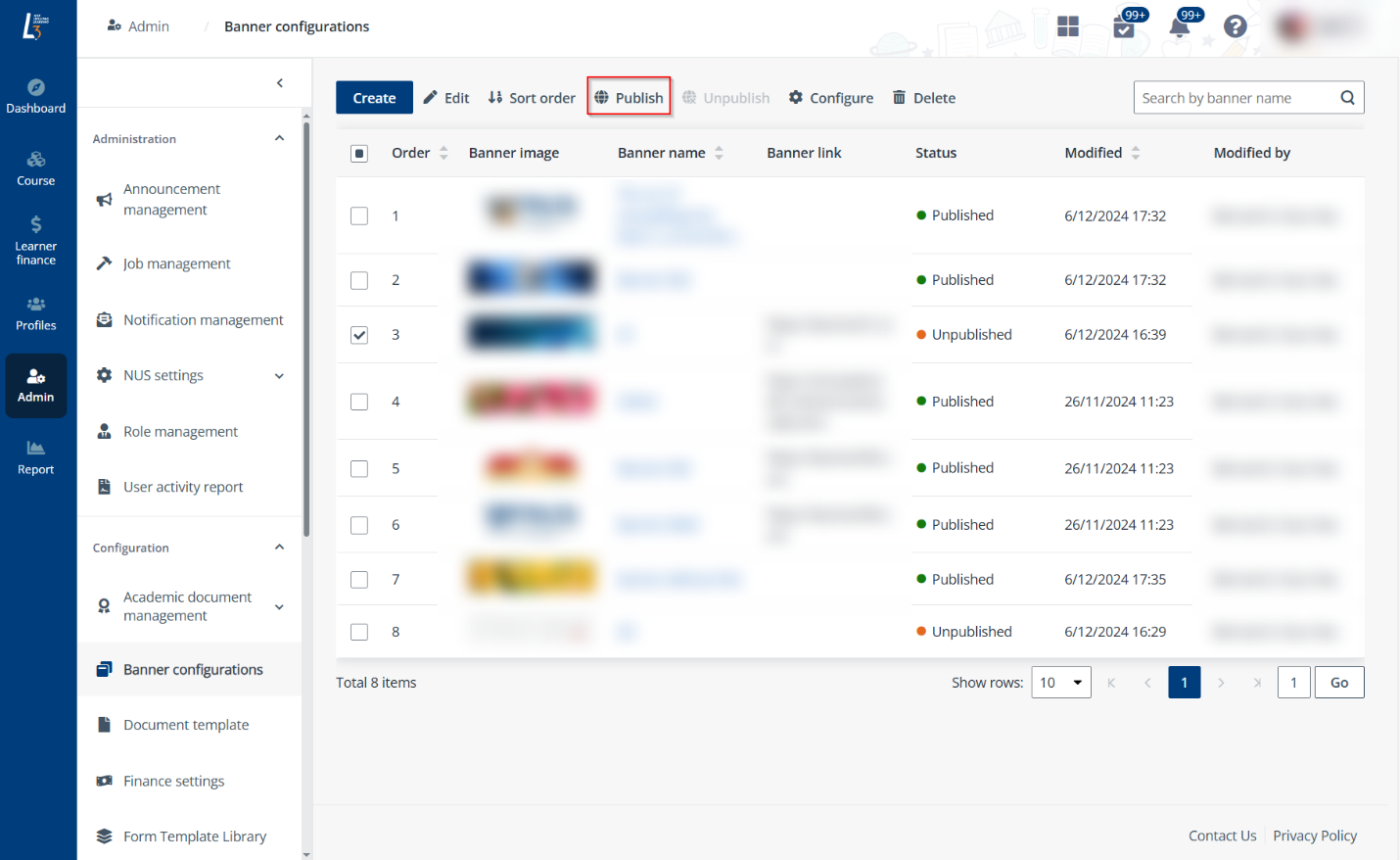The width and height of the screenshot is (1400, 860).
Task: Click the search magnifier icon
Action: [1347, 98]
